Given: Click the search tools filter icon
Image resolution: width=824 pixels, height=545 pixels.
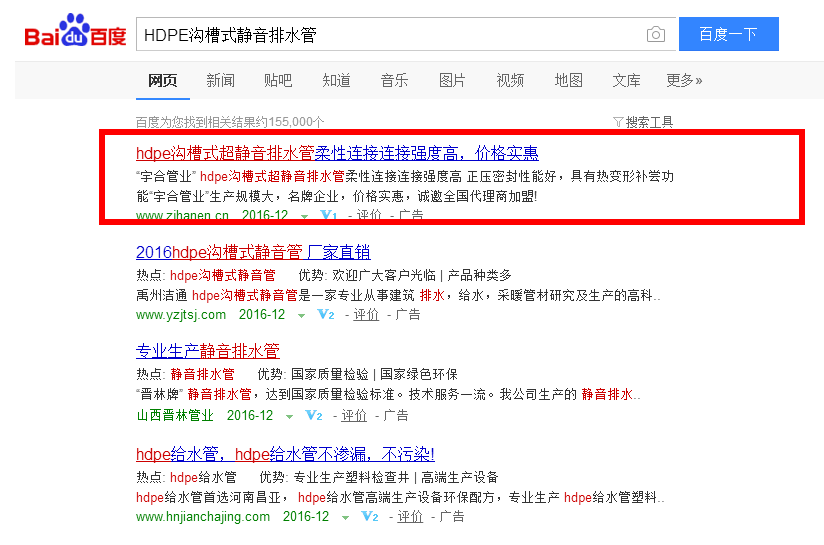Looking at the screenshot, I should point(618,122).
